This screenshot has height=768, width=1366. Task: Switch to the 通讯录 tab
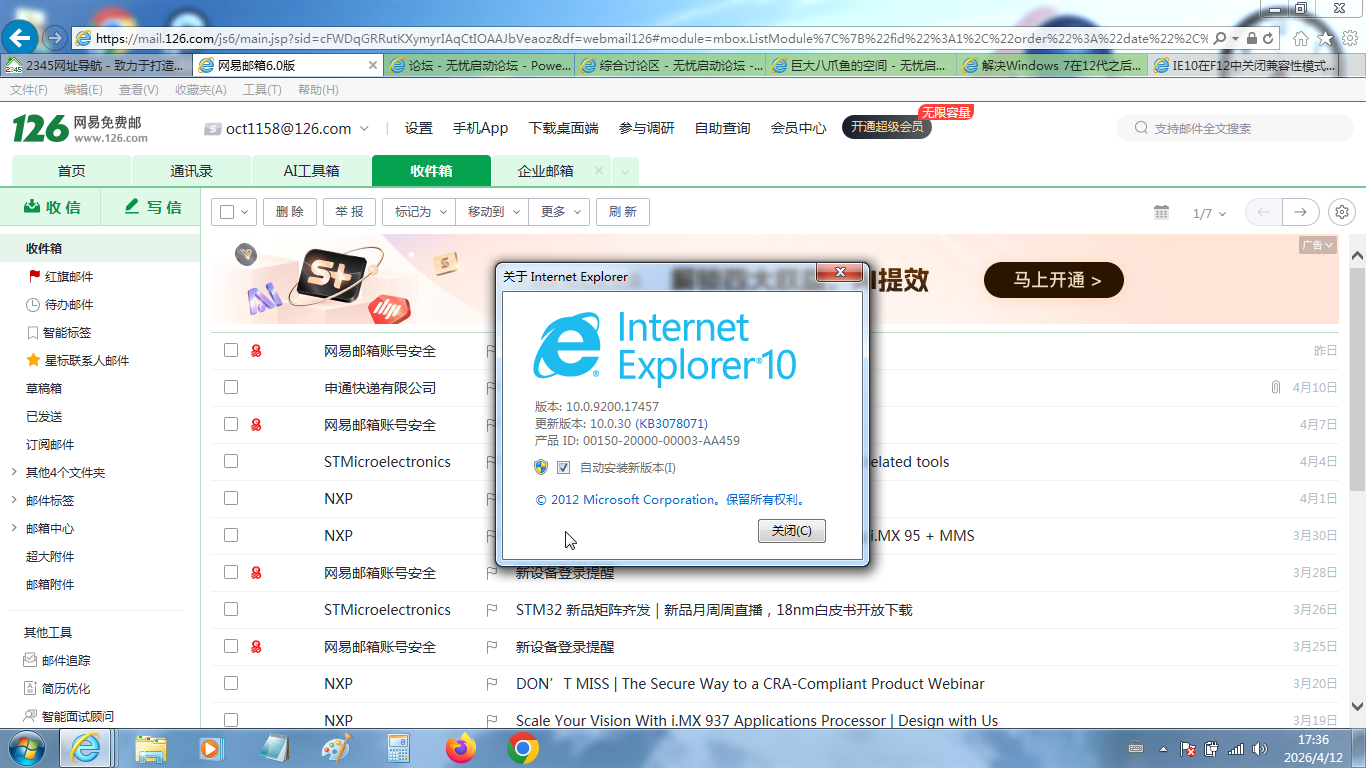click(191, 171)
